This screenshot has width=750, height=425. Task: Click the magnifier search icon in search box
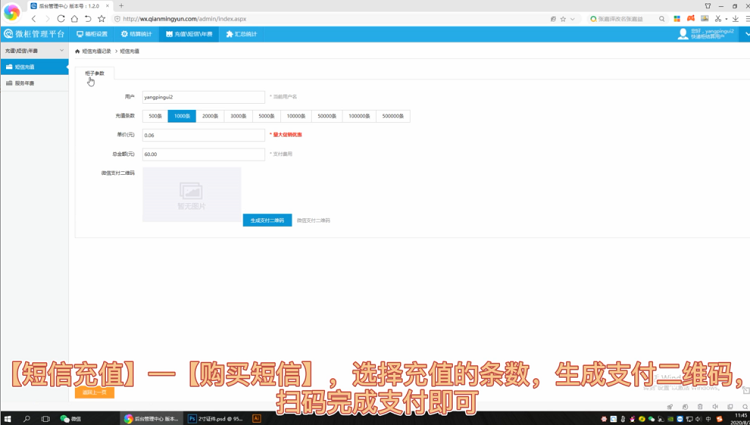pyautogui.click(x=662, y=19)
